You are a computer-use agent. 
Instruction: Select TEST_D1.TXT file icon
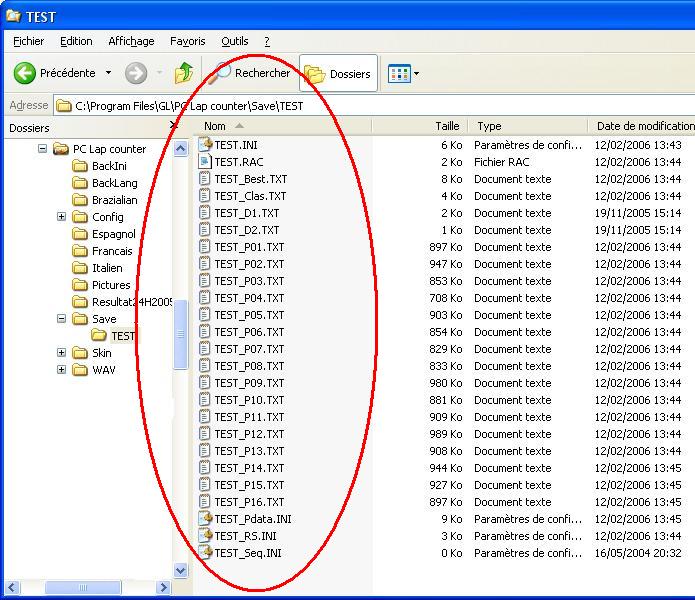point(204,213)
